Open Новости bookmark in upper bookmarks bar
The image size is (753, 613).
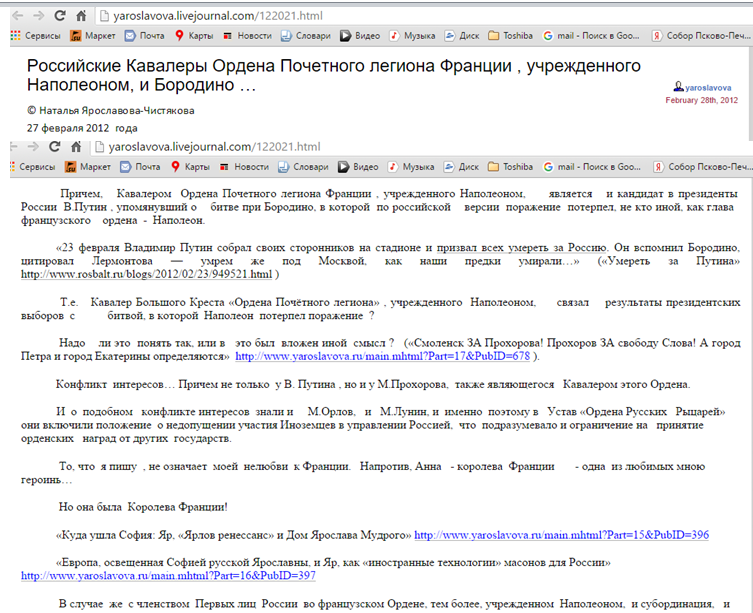pos(247,36)
